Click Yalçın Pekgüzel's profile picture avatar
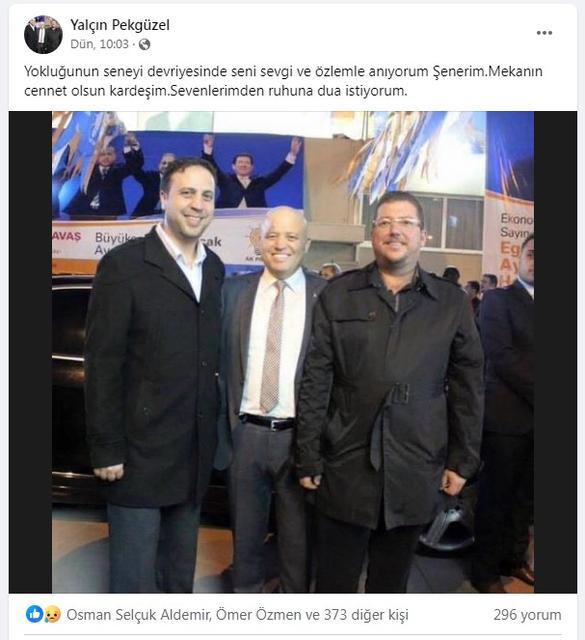The image size is (585, 640). 43,34
